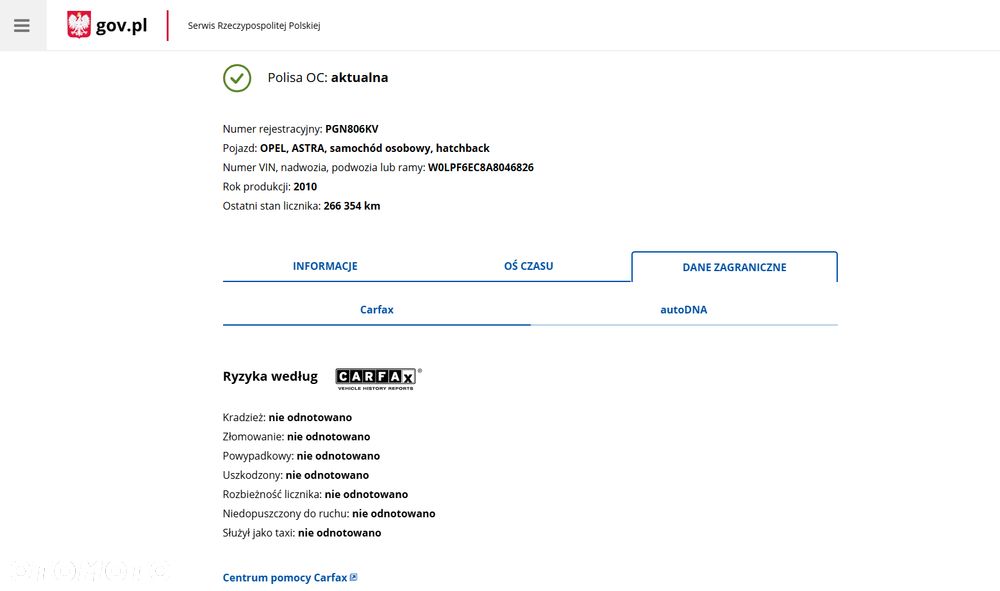
Task: Click the odometer reading 266 354 km
Action: click(351, 206)
